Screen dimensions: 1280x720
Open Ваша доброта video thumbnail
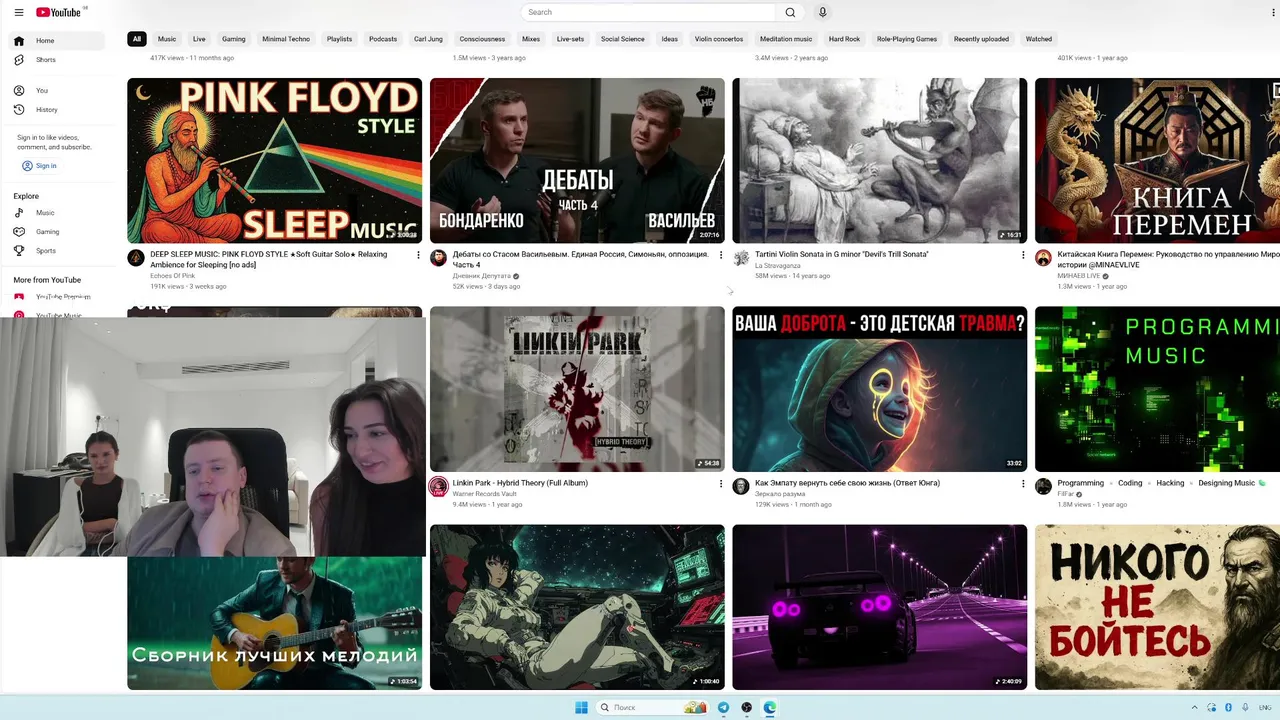coord(880,389)
